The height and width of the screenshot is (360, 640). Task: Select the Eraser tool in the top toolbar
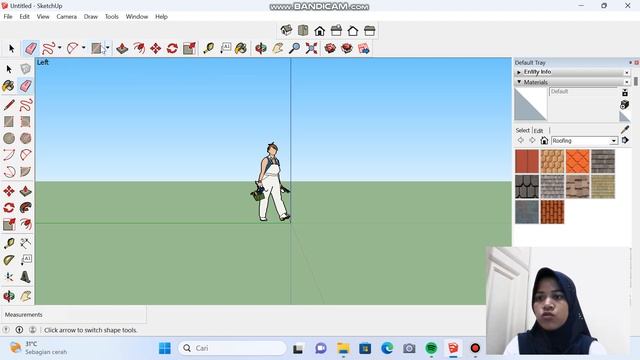[31, 49]
